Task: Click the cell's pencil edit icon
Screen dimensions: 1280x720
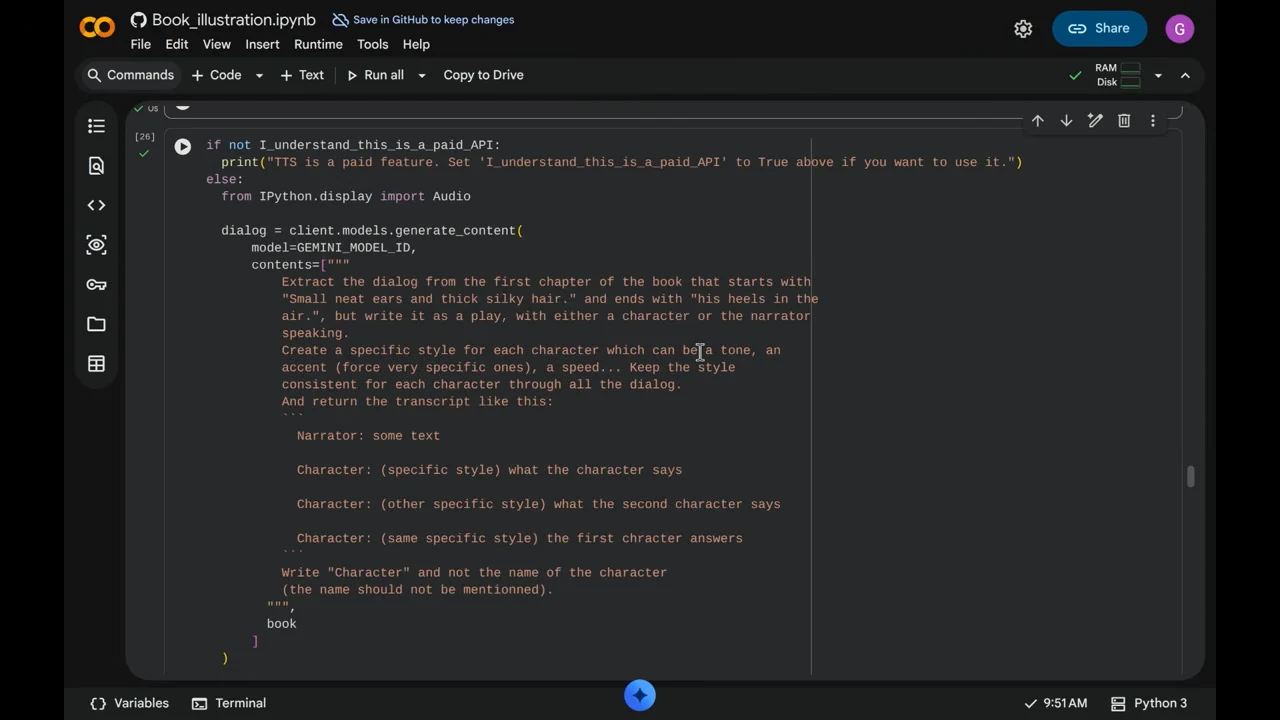Action: [x=1095, y=121]
